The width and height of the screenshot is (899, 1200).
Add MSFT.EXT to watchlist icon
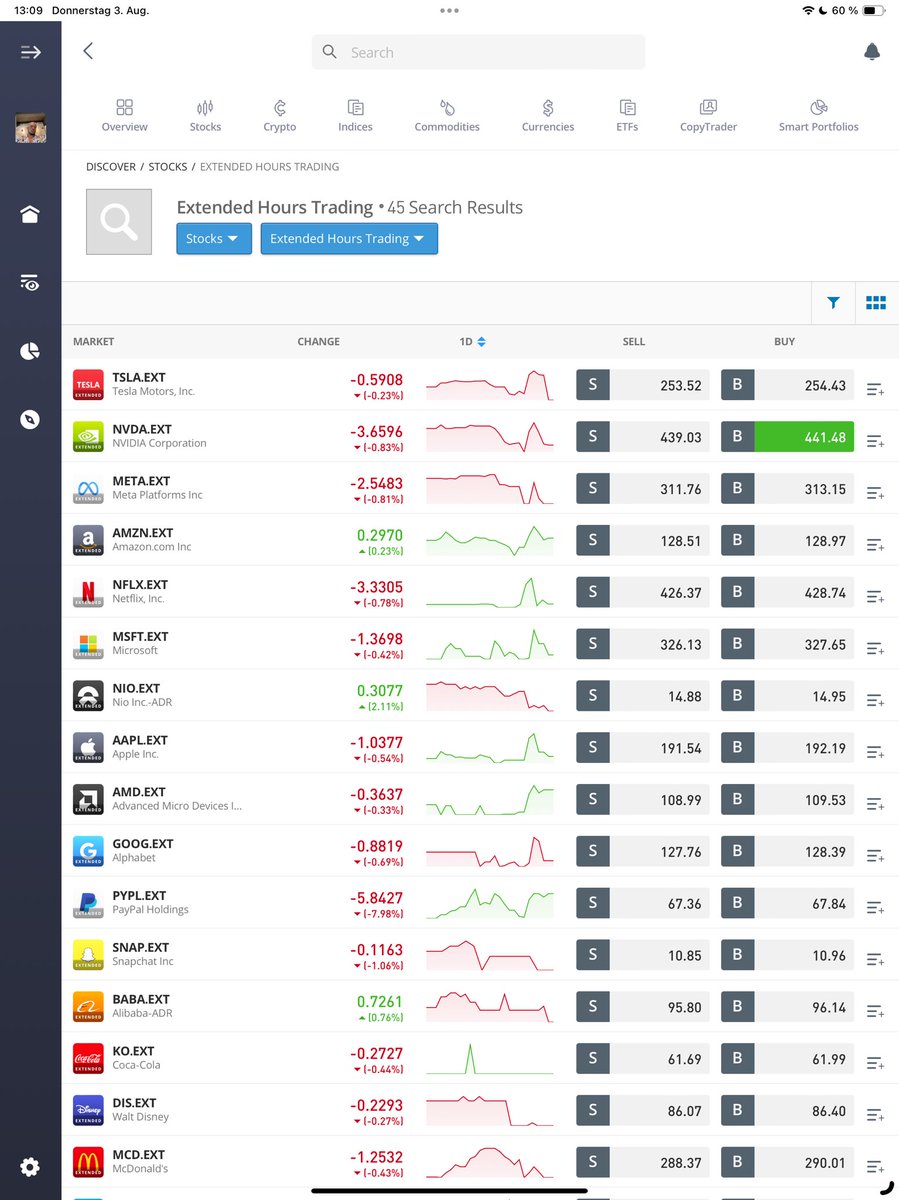click(x=875, y=649)
